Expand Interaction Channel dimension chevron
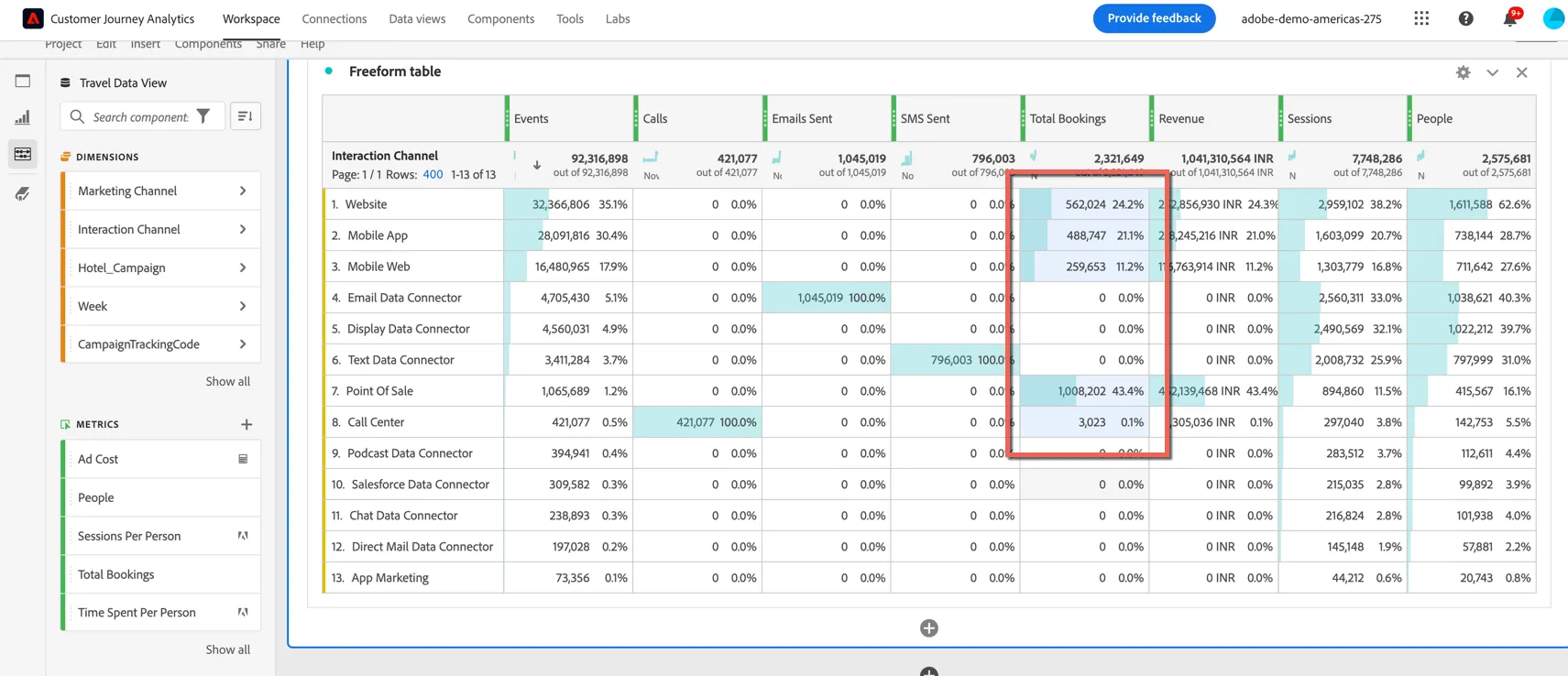Screen dimensions: 1568x676 click(x=243, y=229)
